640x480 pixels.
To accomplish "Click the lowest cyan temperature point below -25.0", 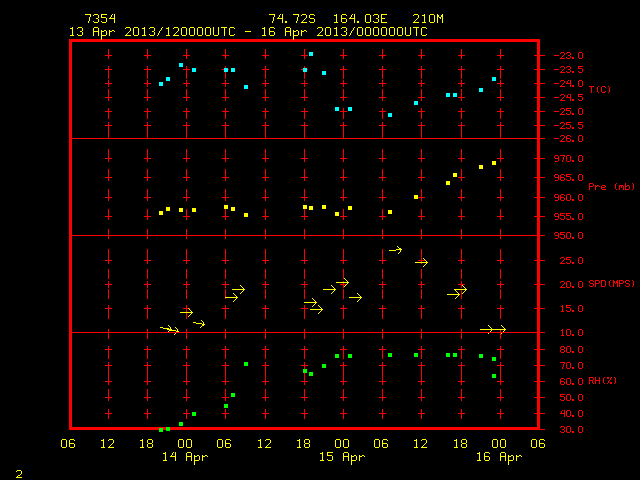I will click(390, 115).
